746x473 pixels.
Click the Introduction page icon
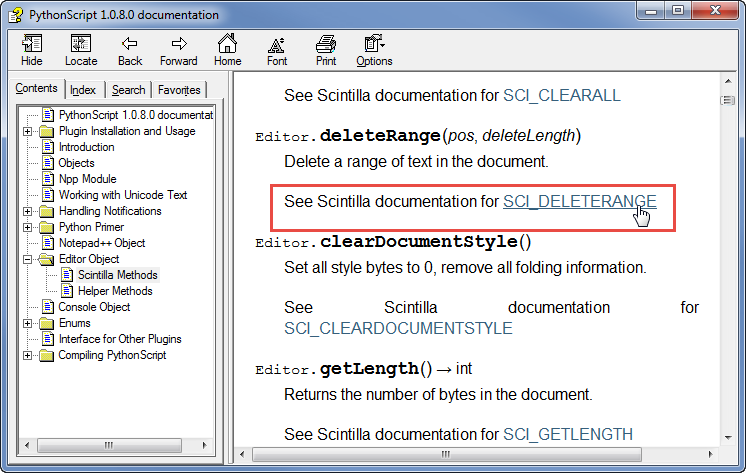click(48, 147)
